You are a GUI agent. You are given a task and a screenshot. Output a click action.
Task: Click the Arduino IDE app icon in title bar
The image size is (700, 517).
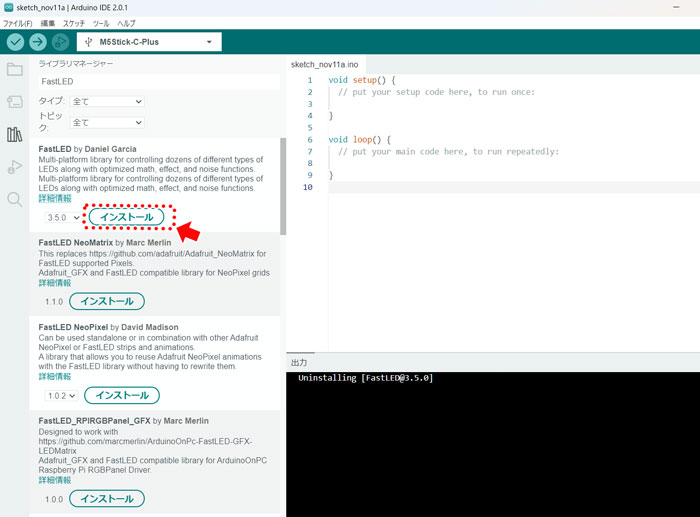point(8,7)
